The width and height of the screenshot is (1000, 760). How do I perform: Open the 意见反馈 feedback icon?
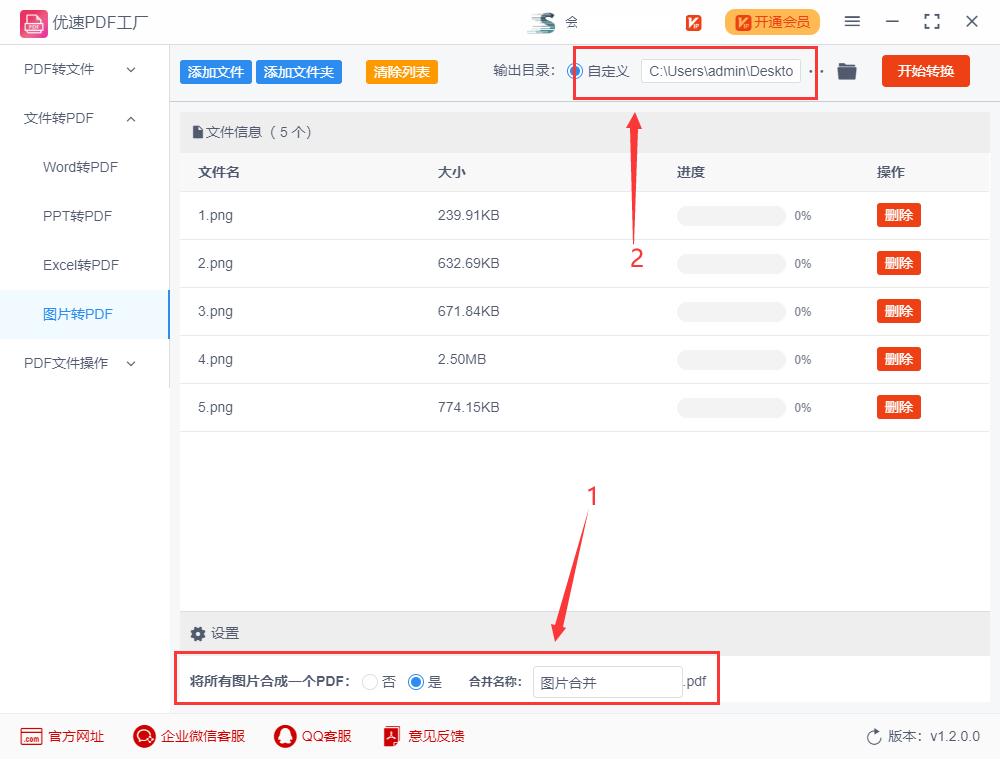coord(390,736)
